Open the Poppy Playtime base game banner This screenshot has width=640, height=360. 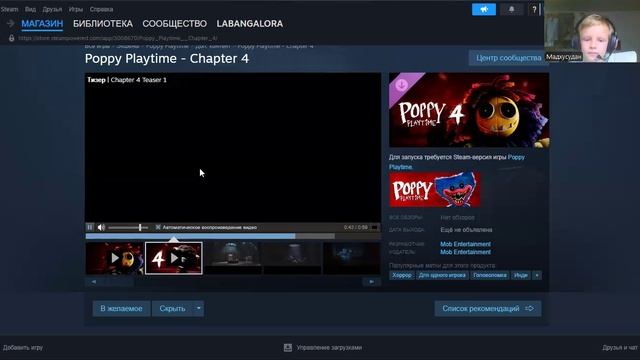click(435, 189)
